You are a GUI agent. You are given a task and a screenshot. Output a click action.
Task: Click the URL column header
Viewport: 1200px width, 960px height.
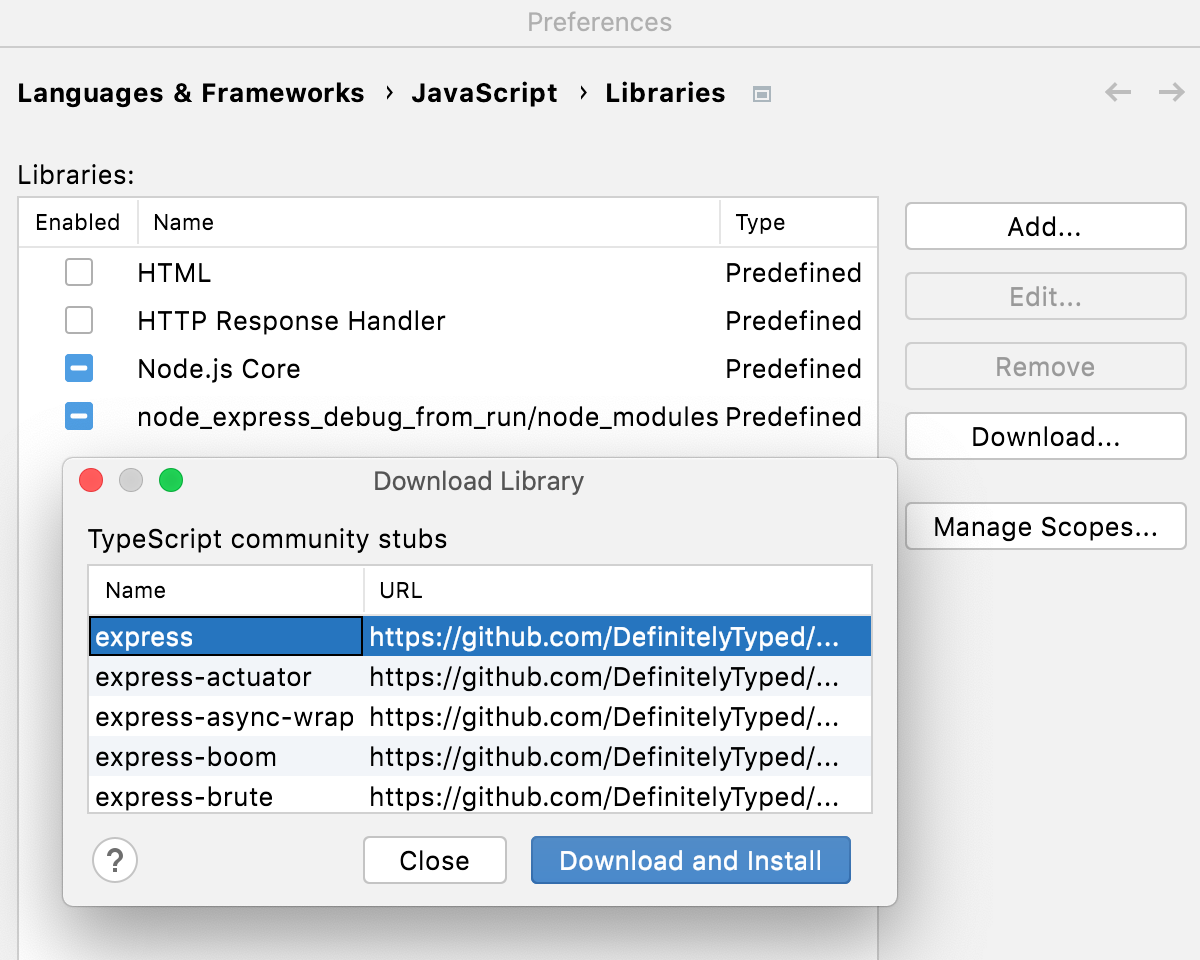[x=400, y=590]
